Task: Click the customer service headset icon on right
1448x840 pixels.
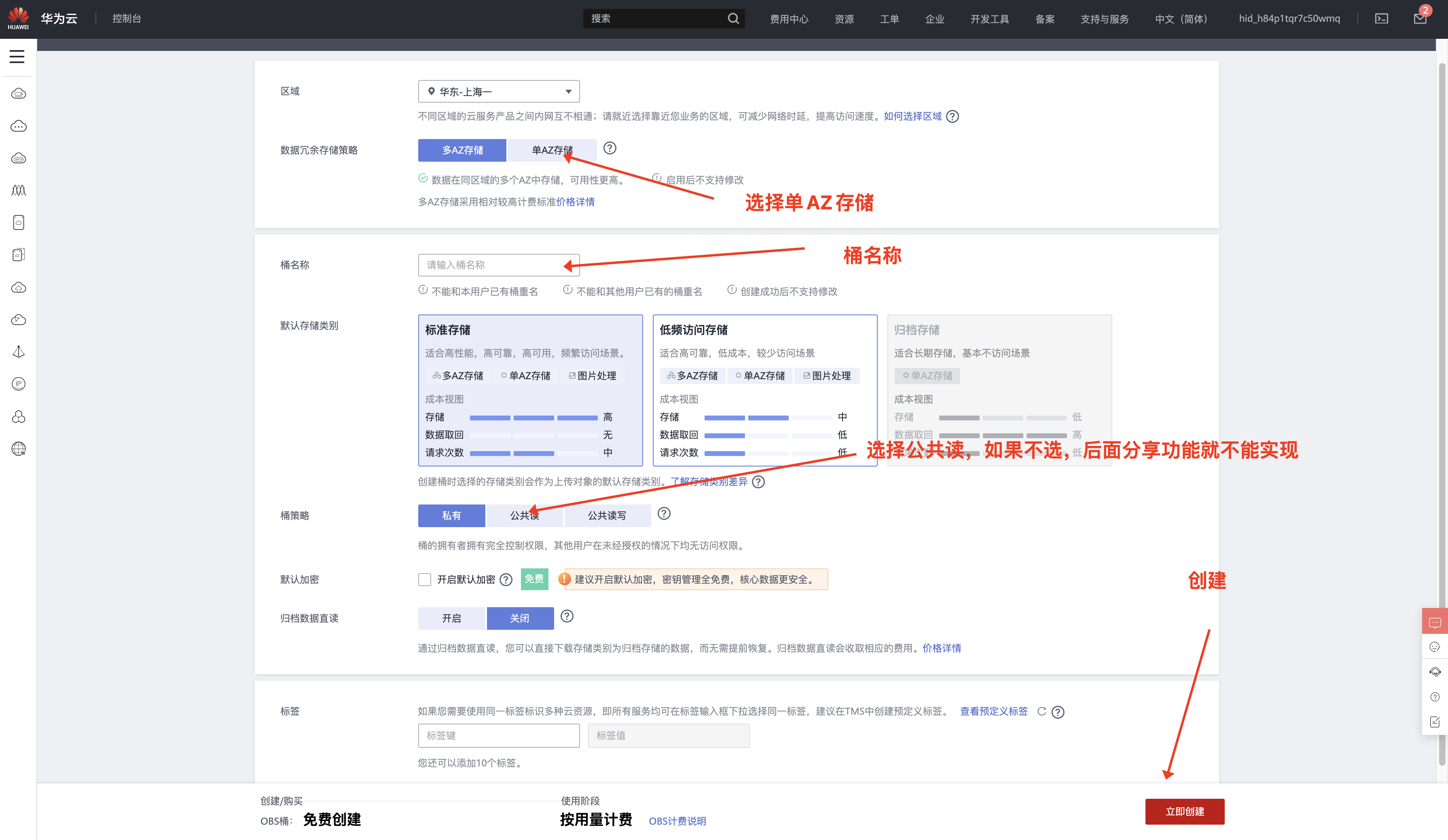Action: tap(1435, 671)
